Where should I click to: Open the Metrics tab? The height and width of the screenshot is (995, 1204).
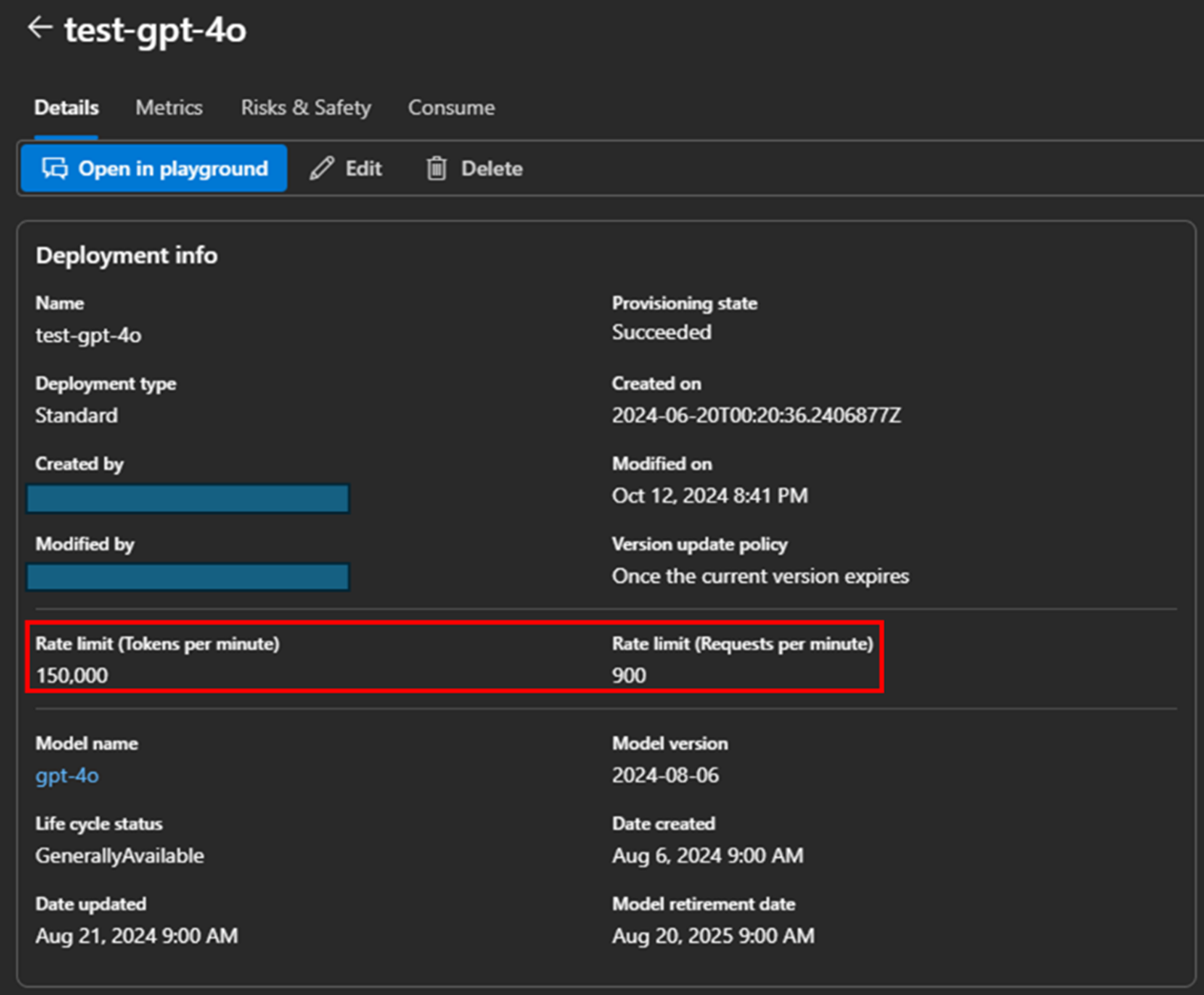tap(169, 108)
